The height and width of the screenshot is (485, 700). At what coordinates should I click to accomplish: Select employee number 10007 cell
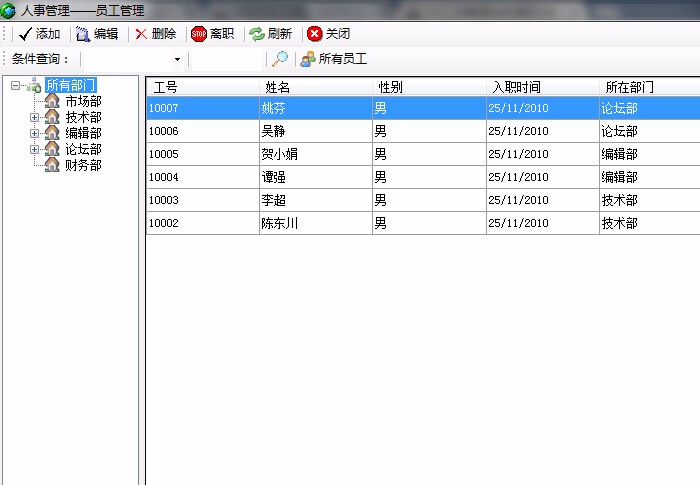coord(203,108)
